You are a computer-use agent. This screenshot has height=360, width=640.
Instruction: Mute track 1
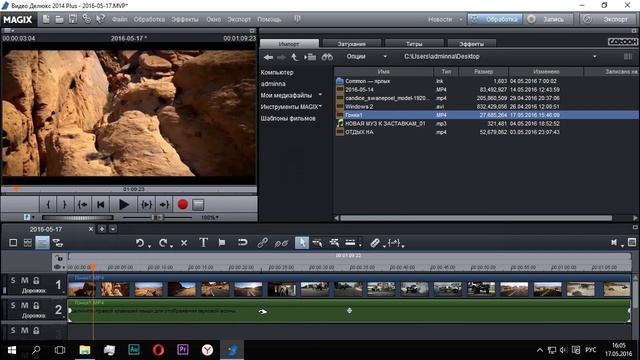tap(24, 280)
